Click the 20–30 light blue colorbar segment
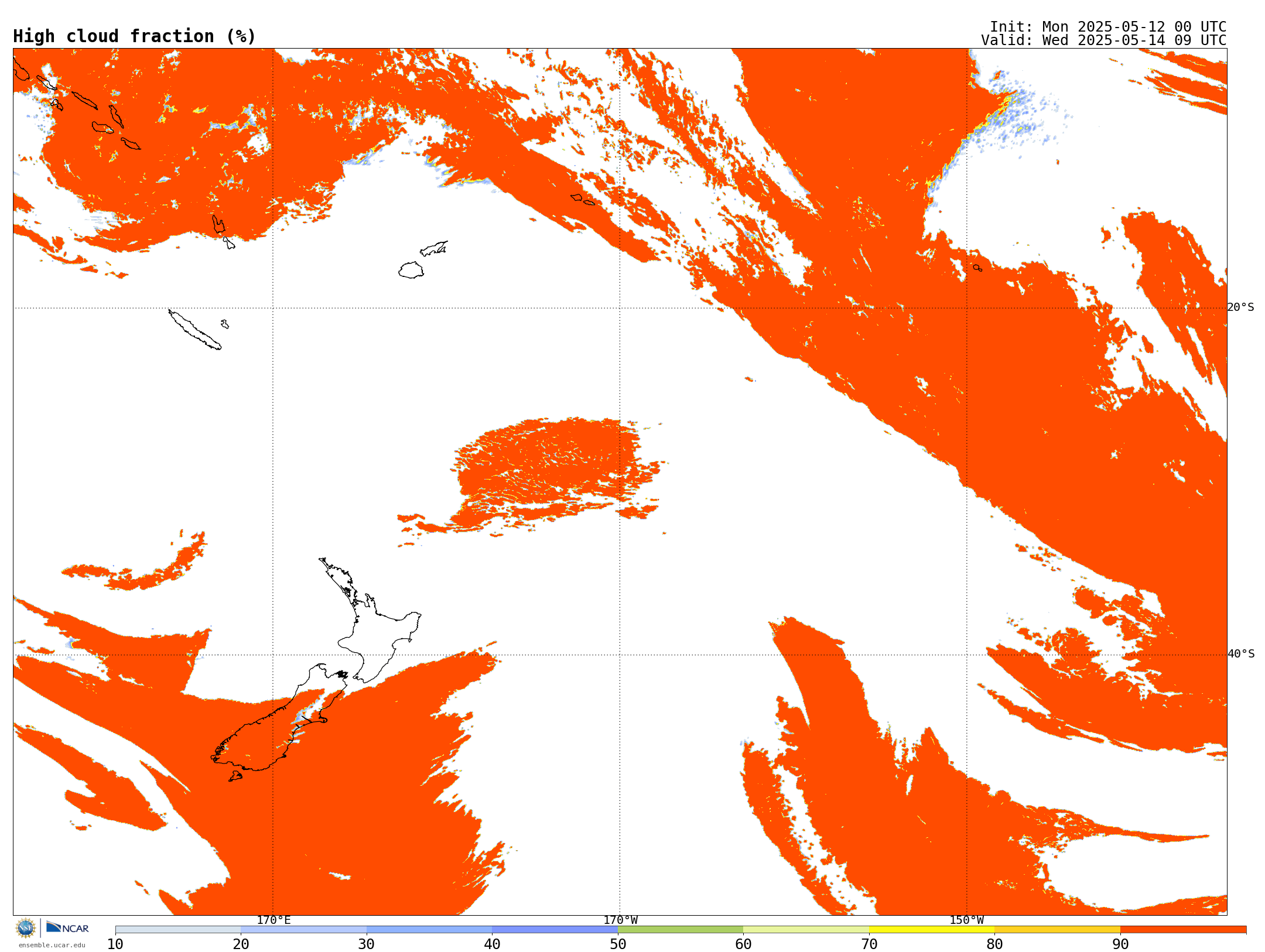This screenshot has width=1265, height=952. coord(303,930)
